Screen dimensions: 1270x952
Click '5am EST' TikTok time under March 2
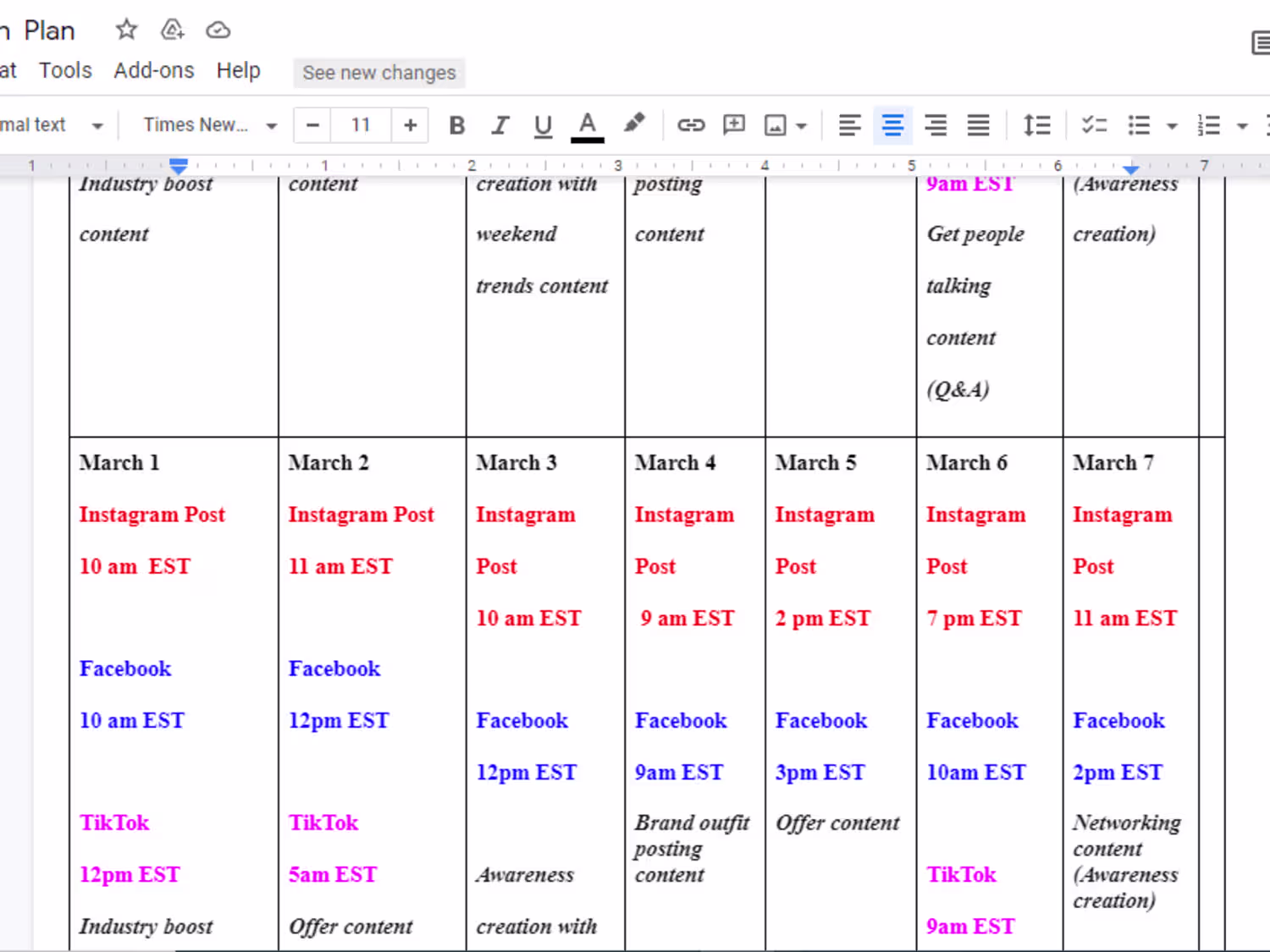click(333, 874)
